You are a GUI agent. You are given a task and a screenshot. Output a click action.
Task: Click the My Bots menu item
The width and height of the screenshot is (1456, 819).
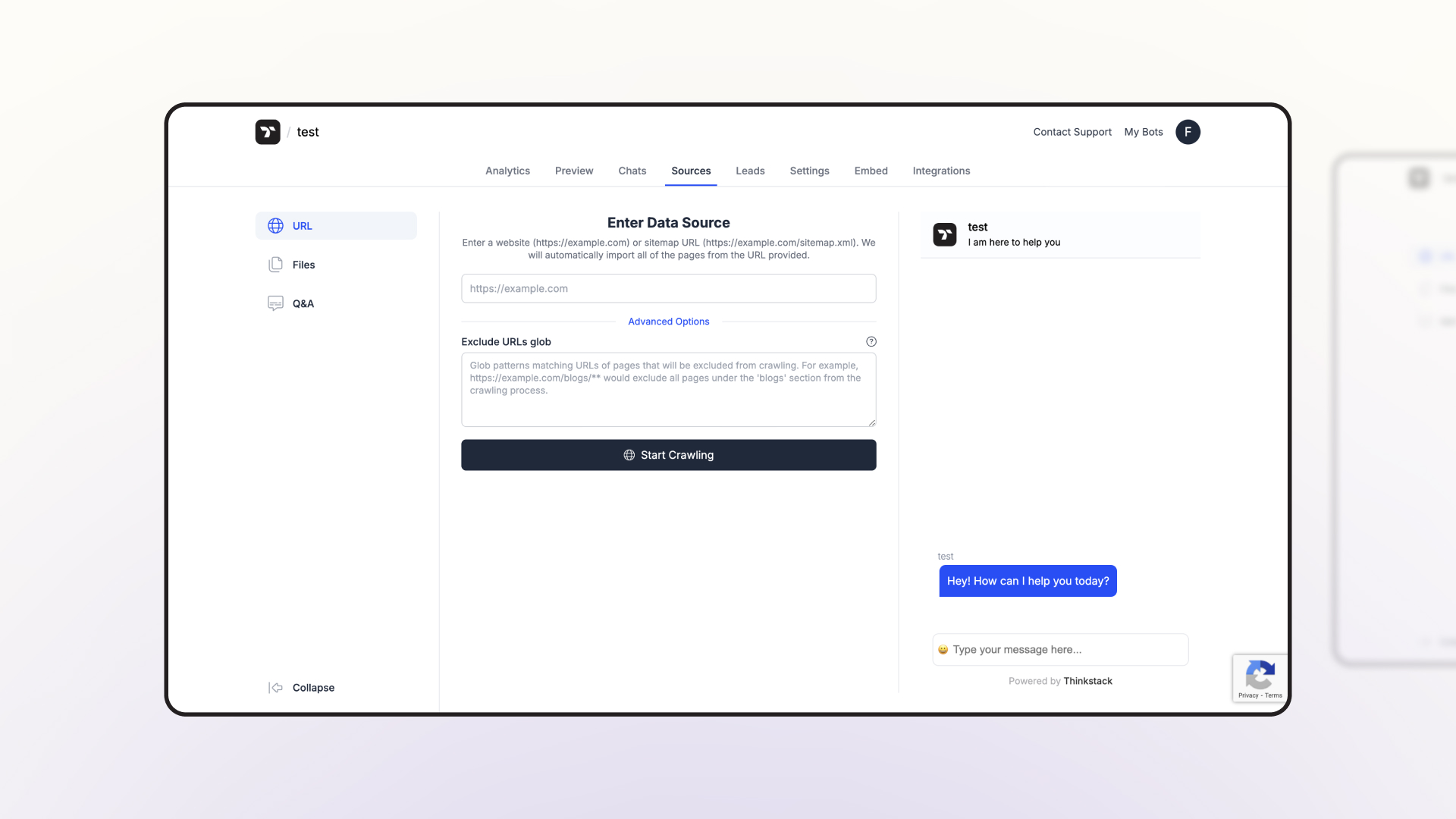tap(1143, 132)
